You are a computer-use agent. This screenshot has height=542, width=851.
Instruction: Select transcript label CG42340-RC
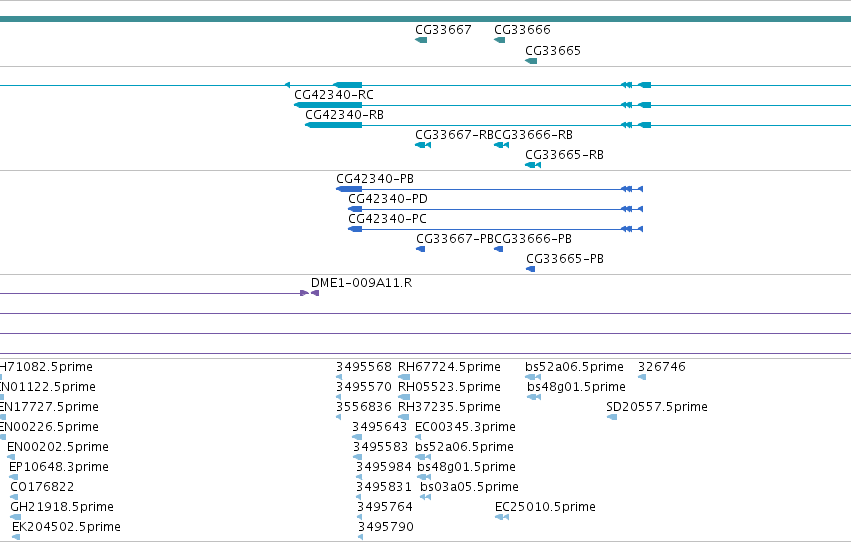click(334, 95)
